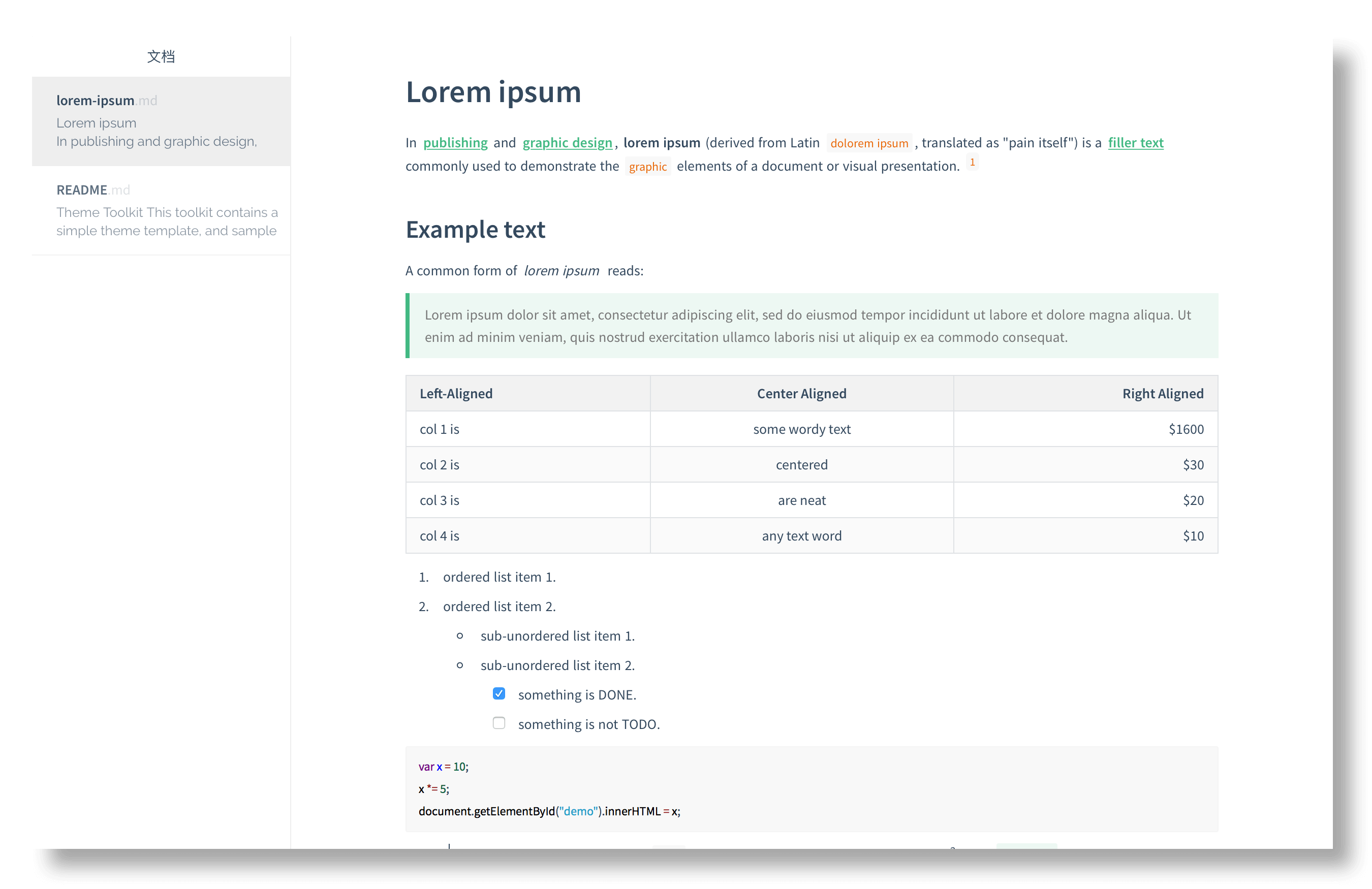This screenshot has height=889, width=1372.
Task: Uncheck the something is DONE checkbox
Action: [498, 693]
